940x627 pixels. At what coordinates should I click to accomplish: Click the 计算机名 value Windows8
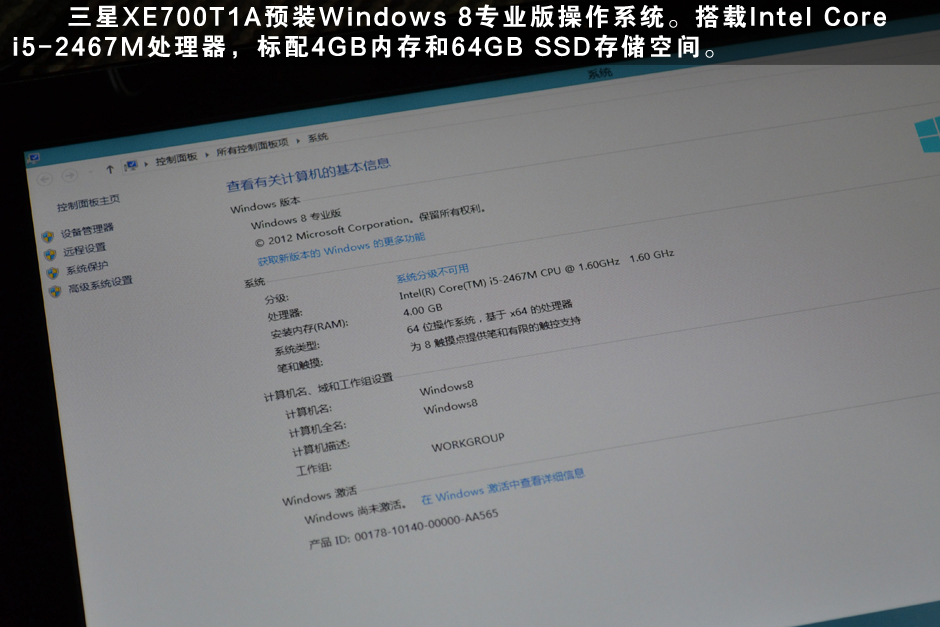[446, 388]
